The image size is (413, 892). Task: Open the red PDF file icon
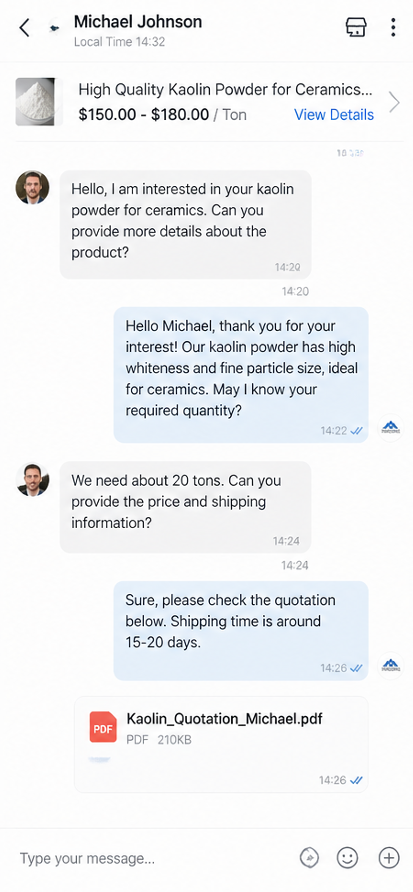click(103, 726)
